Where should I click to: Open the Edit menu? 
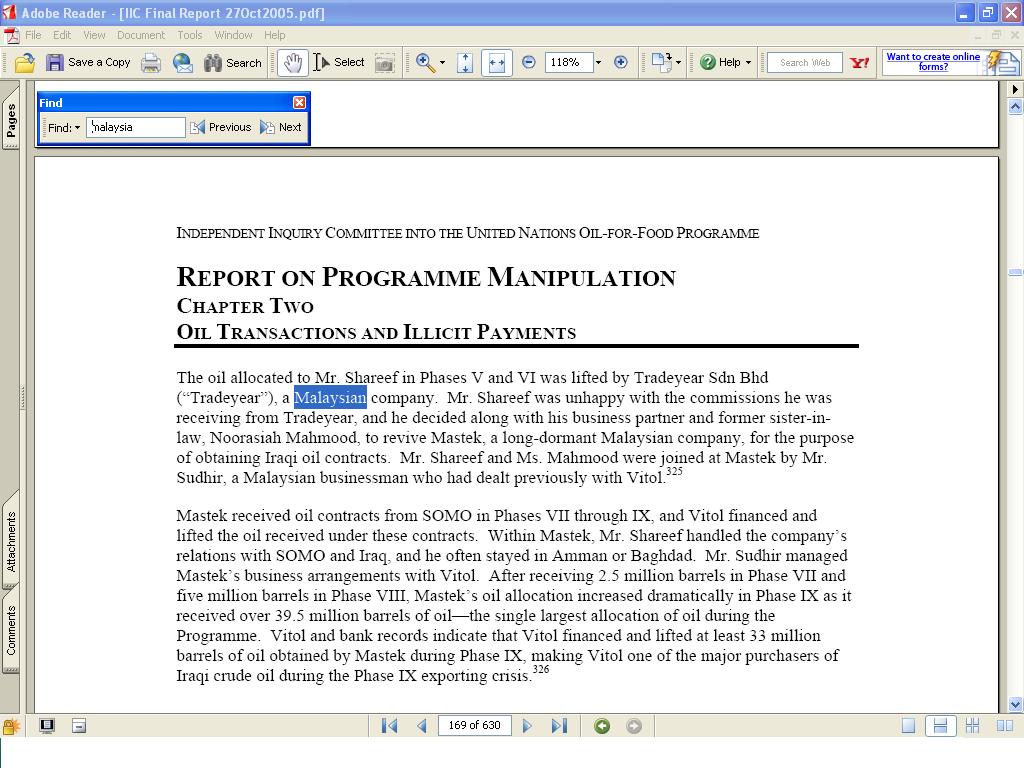click(62, 35)
